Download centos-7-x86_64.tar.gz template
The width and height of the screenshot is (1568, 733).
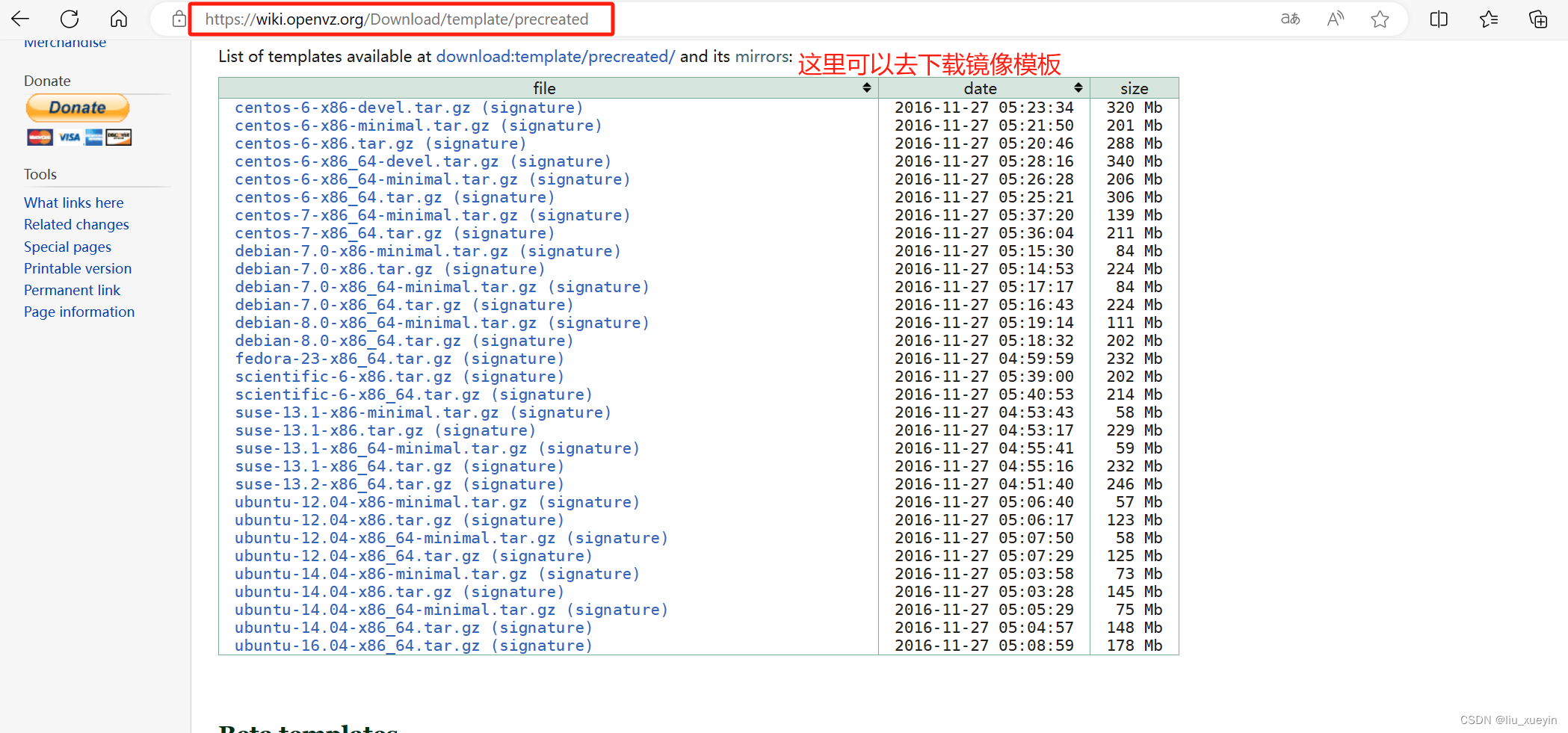tap(339, 233)
